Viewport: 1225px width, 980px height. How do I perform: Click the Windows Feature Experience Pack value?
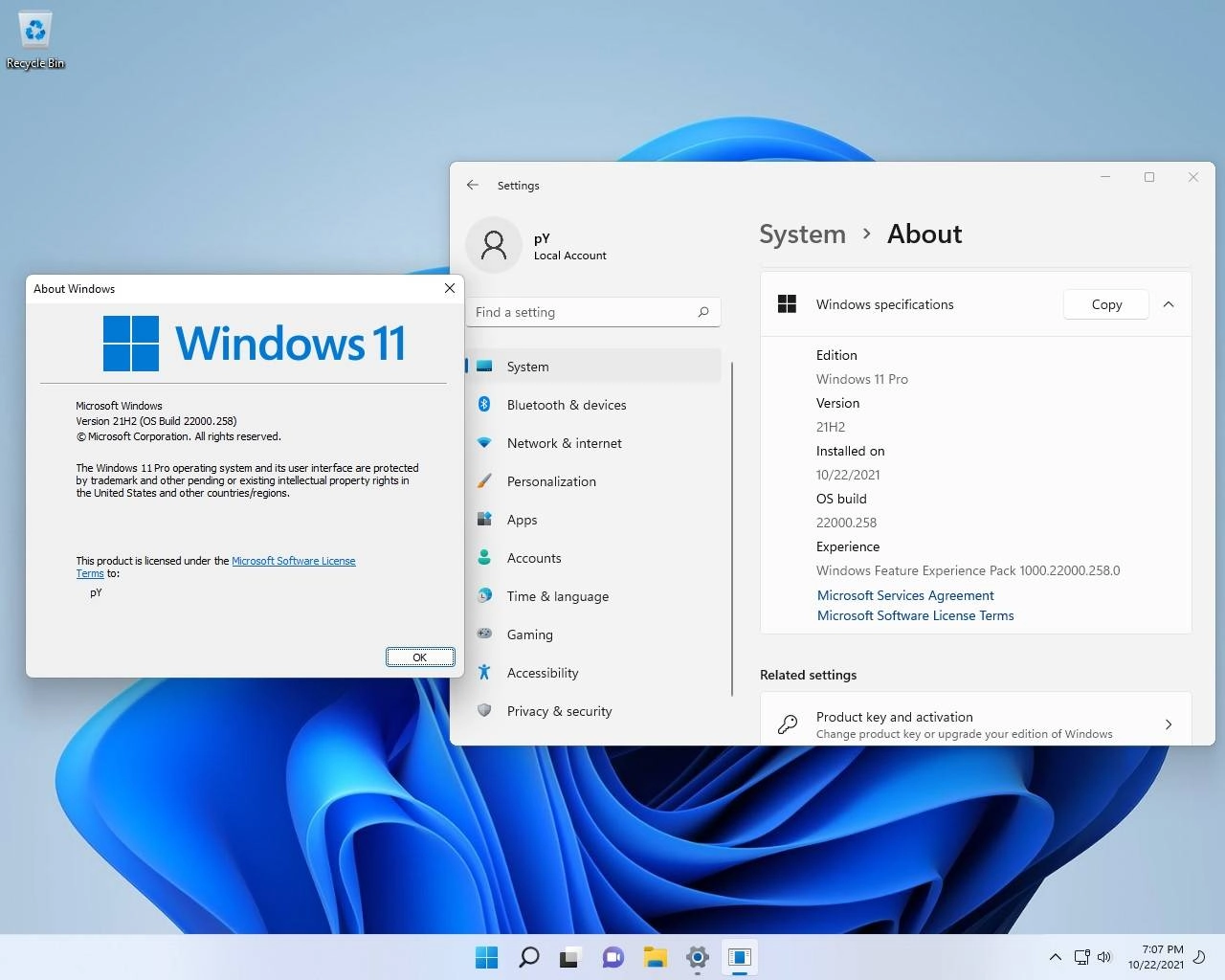tap(968, 570)
